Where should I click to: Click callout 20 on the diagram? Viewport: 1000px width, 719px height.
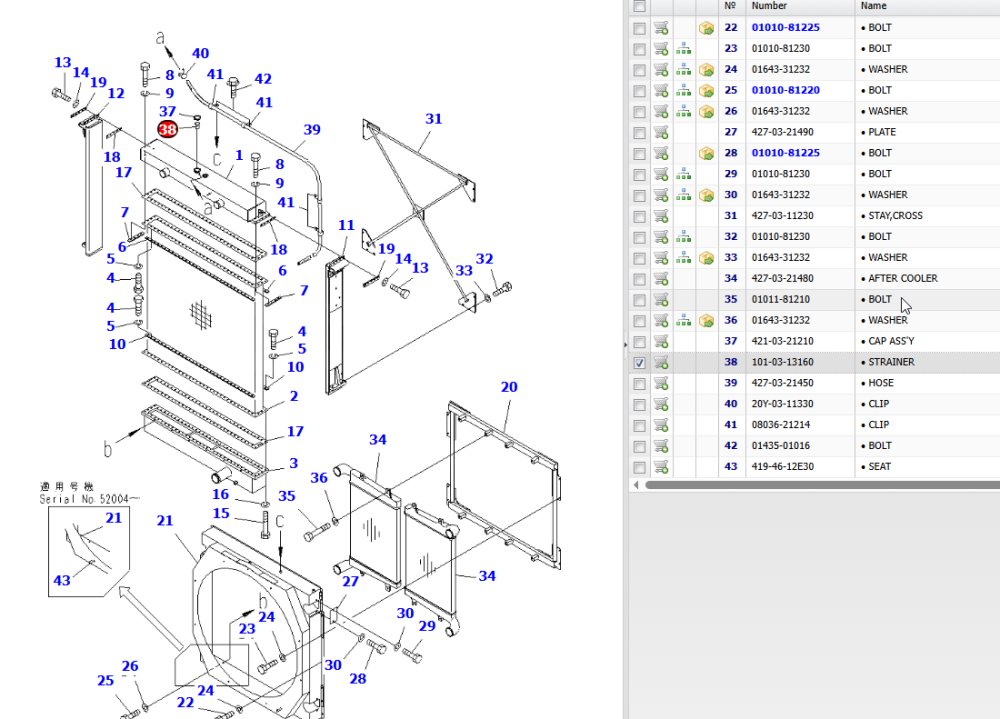click(x=509, y=387)
